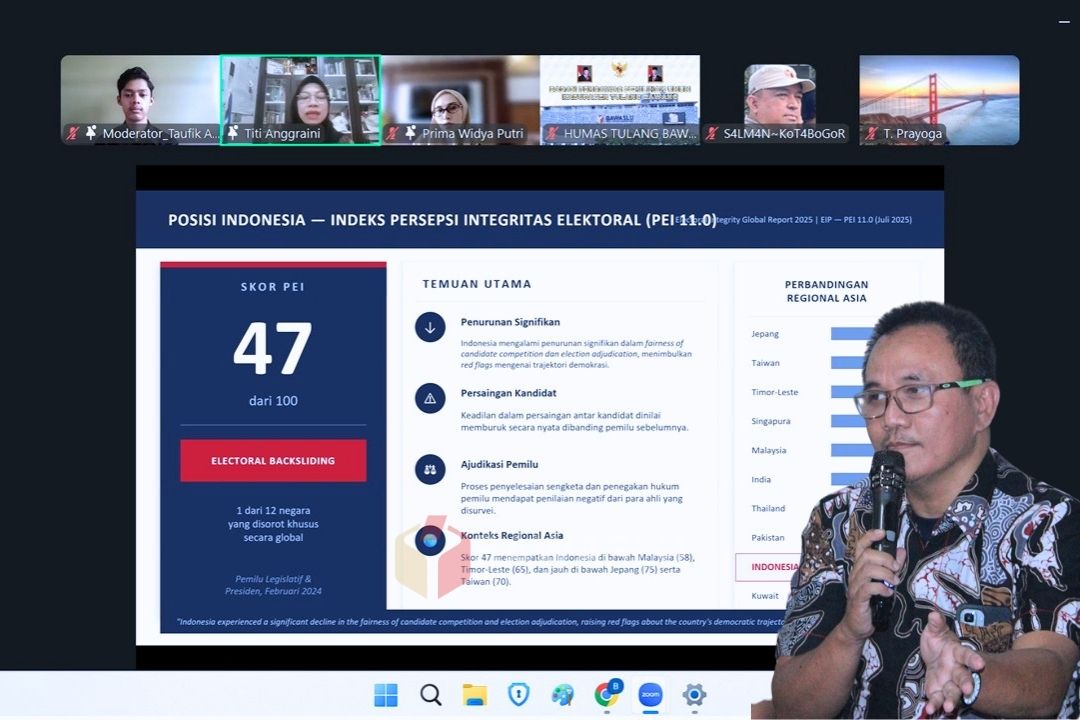This screenshot has height=720, width=1080.
Task: Open taskbar Search magnifier
Action: [x=430, y=695]
